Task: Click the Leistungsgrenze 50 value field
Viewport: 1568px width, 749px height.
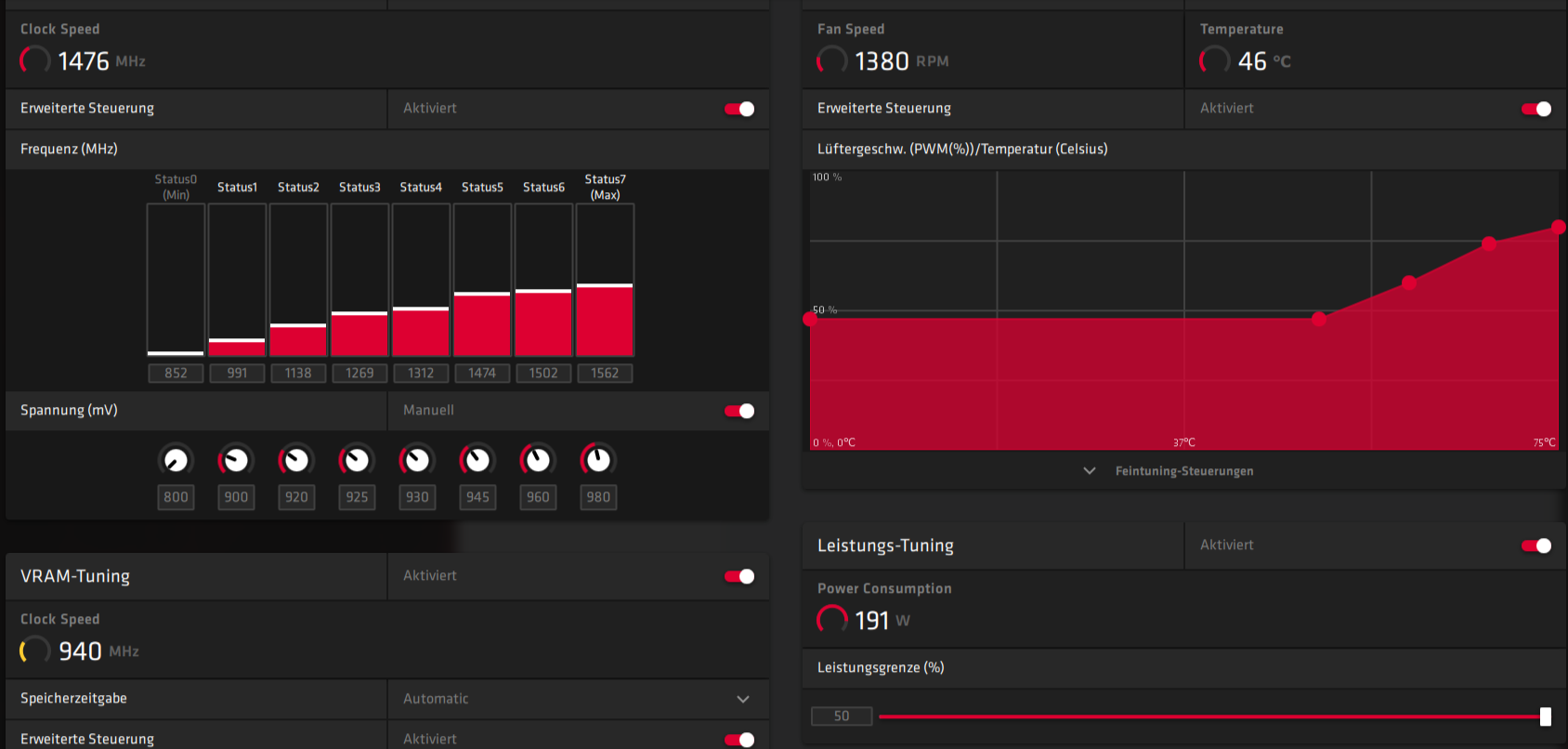Action: tap(842, 716)
